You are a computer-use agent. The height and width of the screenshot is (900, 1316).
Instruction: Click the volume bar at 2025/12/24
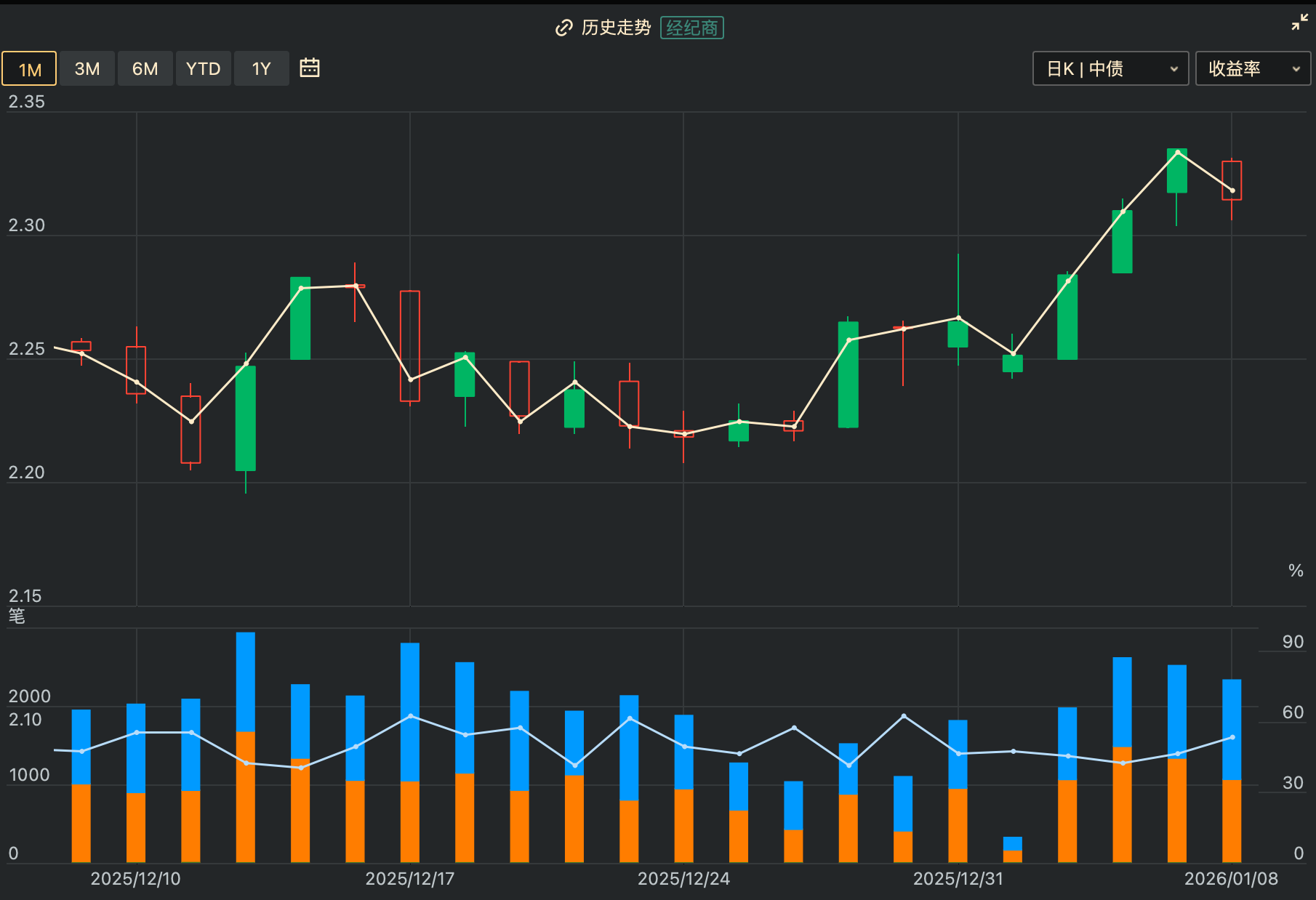click(x=683, y=788)
